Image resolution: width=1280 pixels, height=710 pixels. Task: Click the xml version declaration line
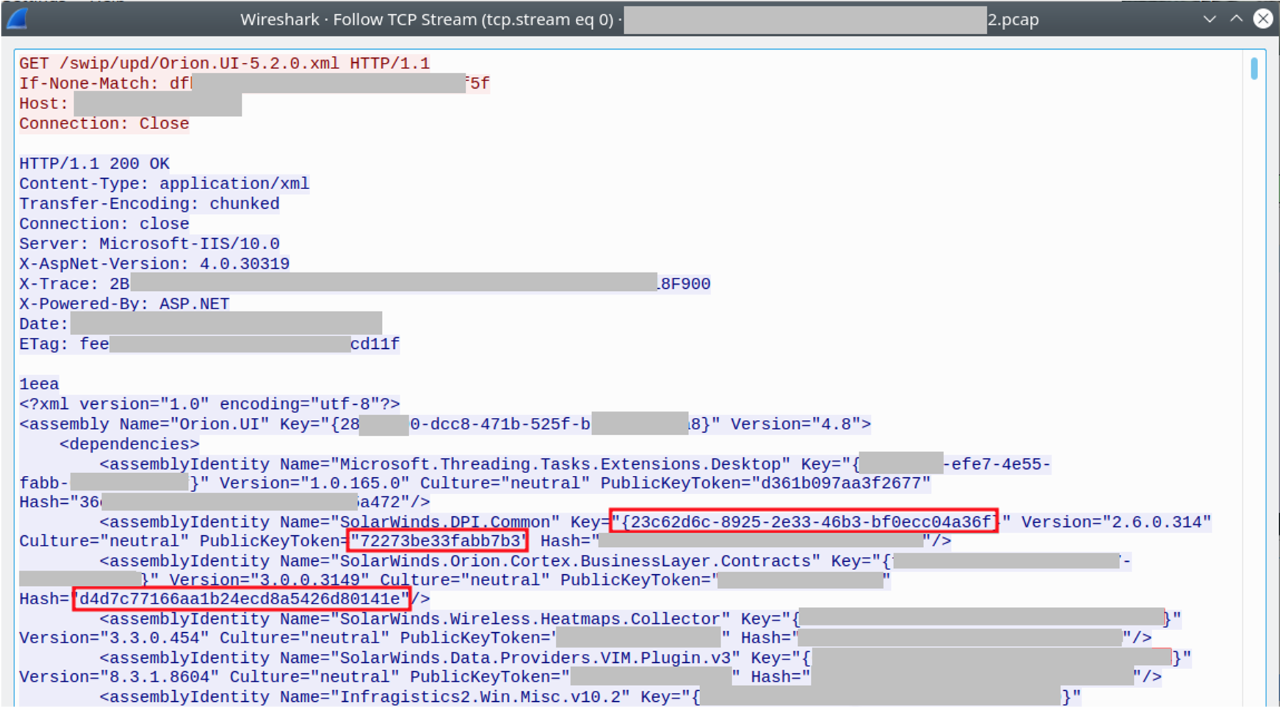coord(209,404)
